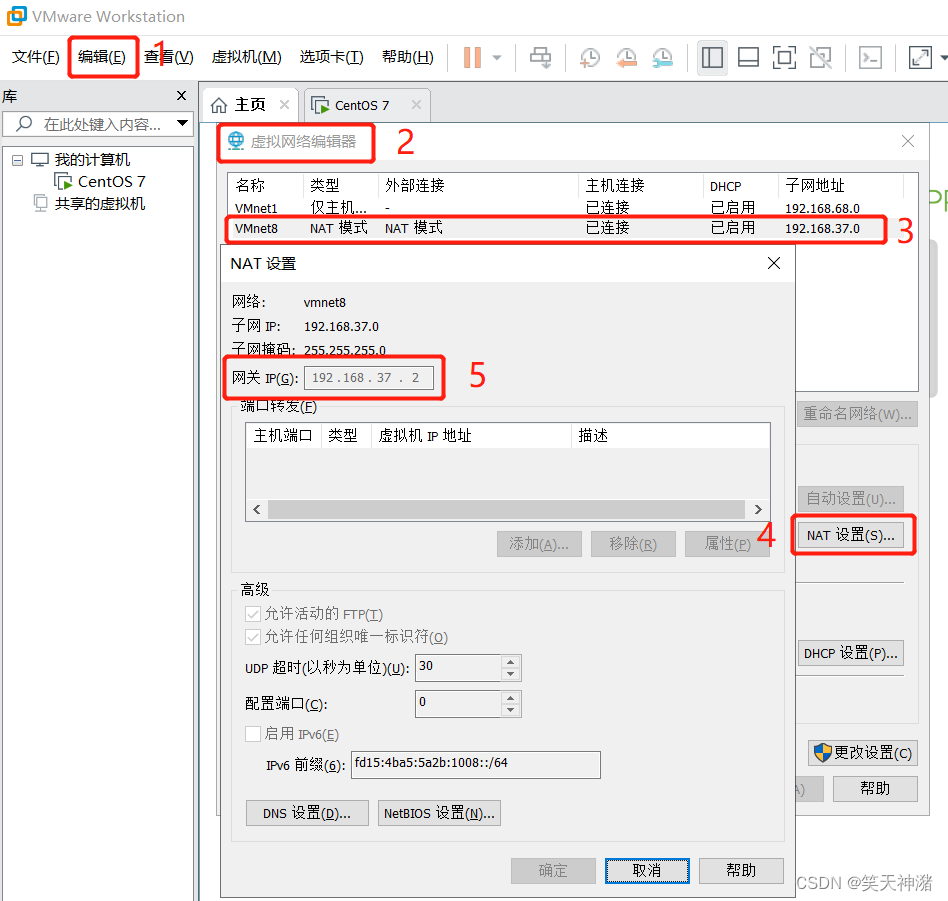Click 帮助 in NAT 设置 dialog

[x=741, y=871]
